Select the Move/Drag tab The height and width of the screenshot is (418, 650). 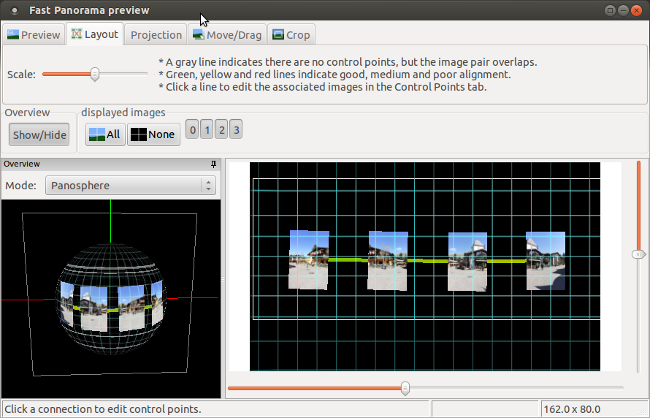(227, 35)
